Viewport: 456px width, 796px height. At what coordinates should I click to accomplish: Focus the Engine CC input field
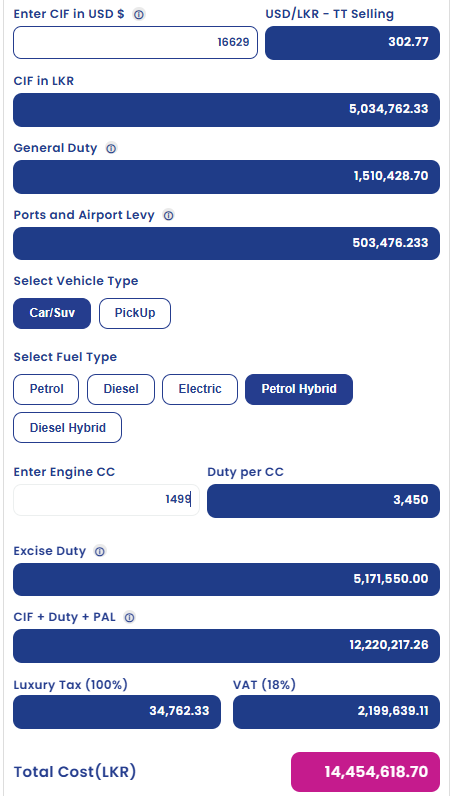(x=107, y=500)
